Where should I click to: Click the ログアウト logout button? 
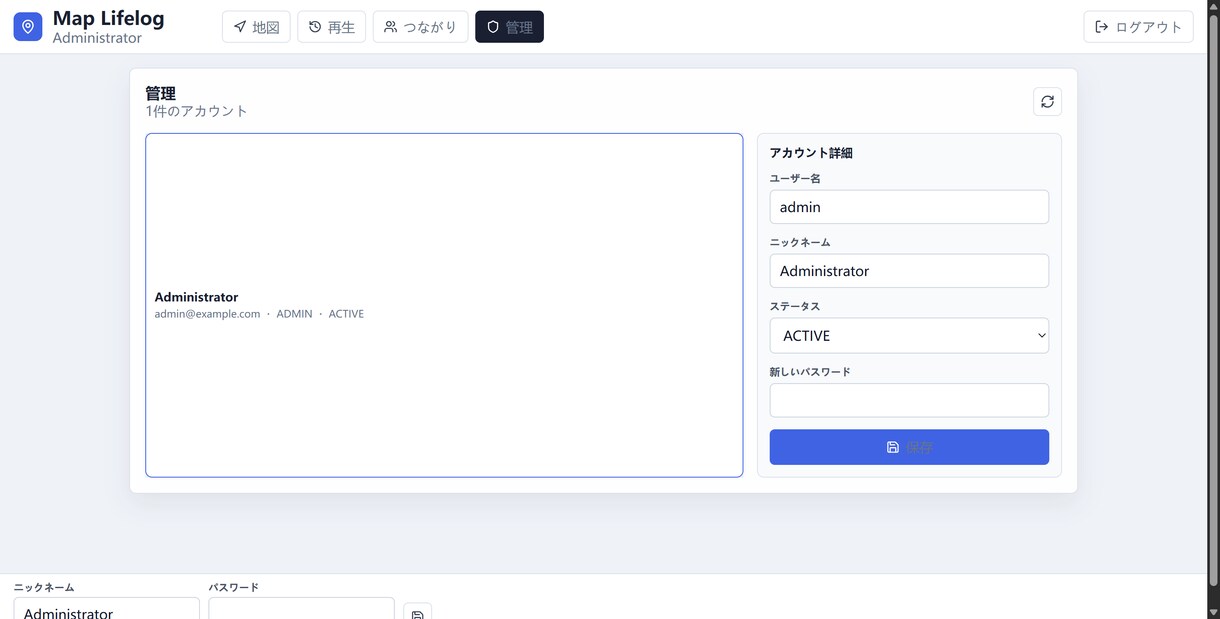(1138, 27)
